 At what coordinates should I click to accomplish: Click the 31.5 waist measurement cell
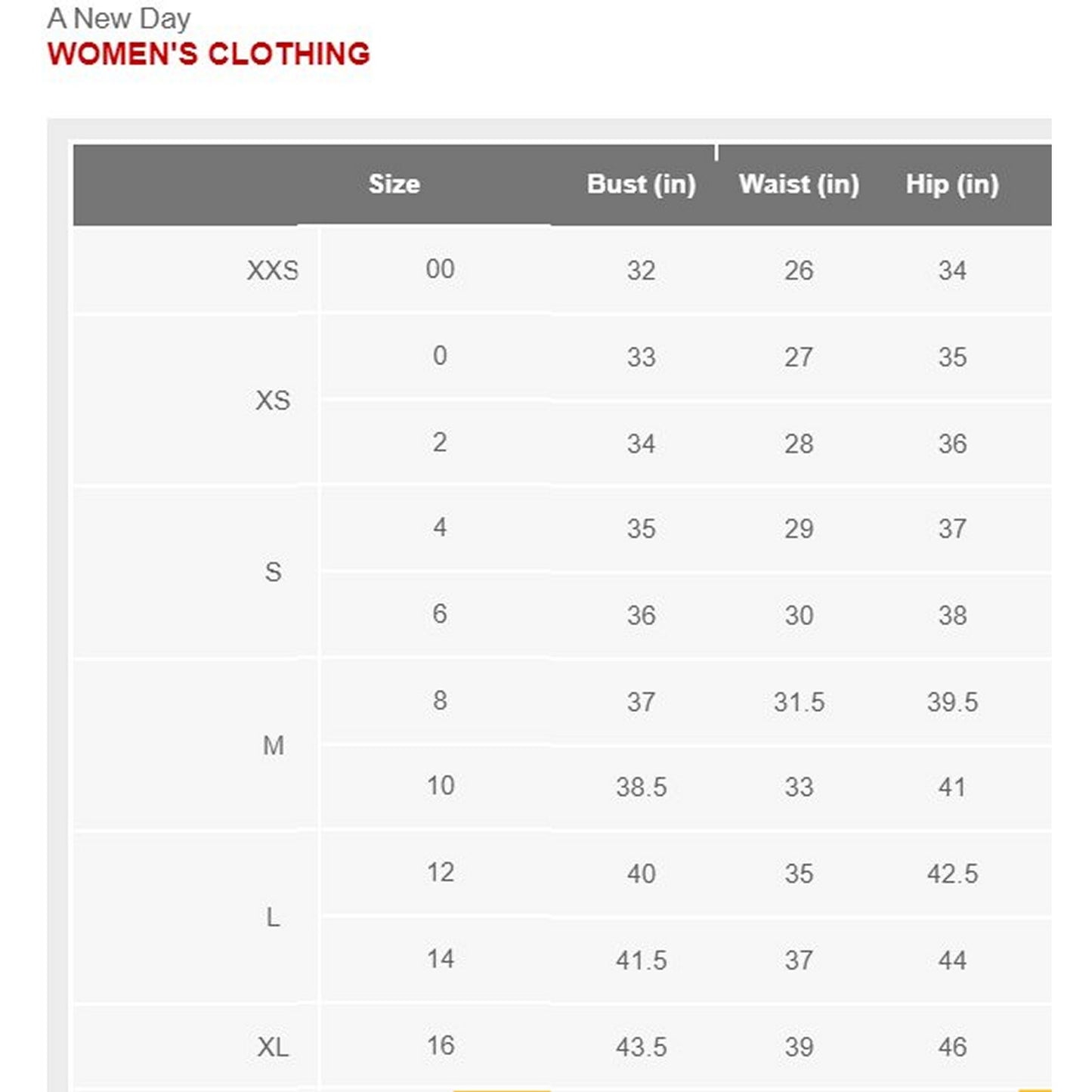pos(799,702)
